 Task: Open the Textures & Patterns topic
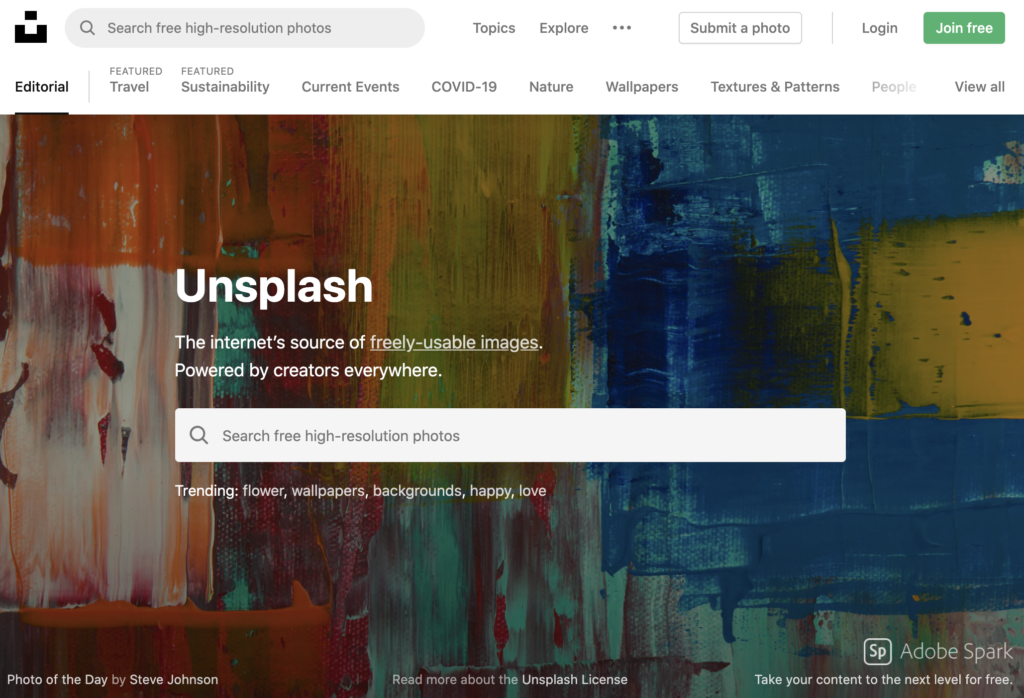775,87
